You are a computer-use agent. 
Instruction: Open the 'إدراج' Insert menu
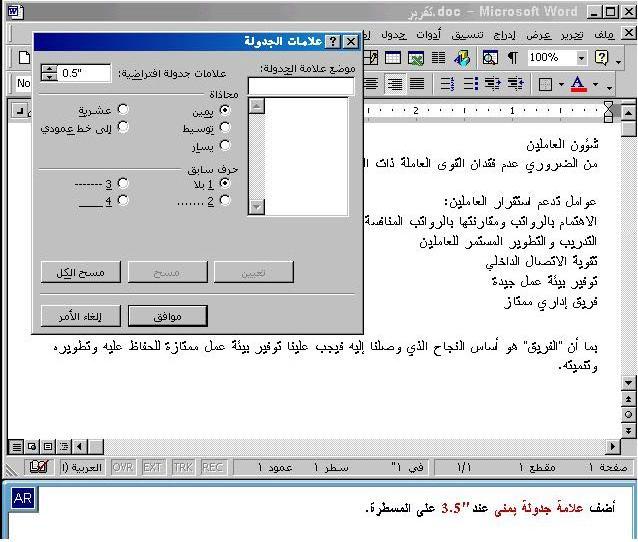click(x=507, y=34)
